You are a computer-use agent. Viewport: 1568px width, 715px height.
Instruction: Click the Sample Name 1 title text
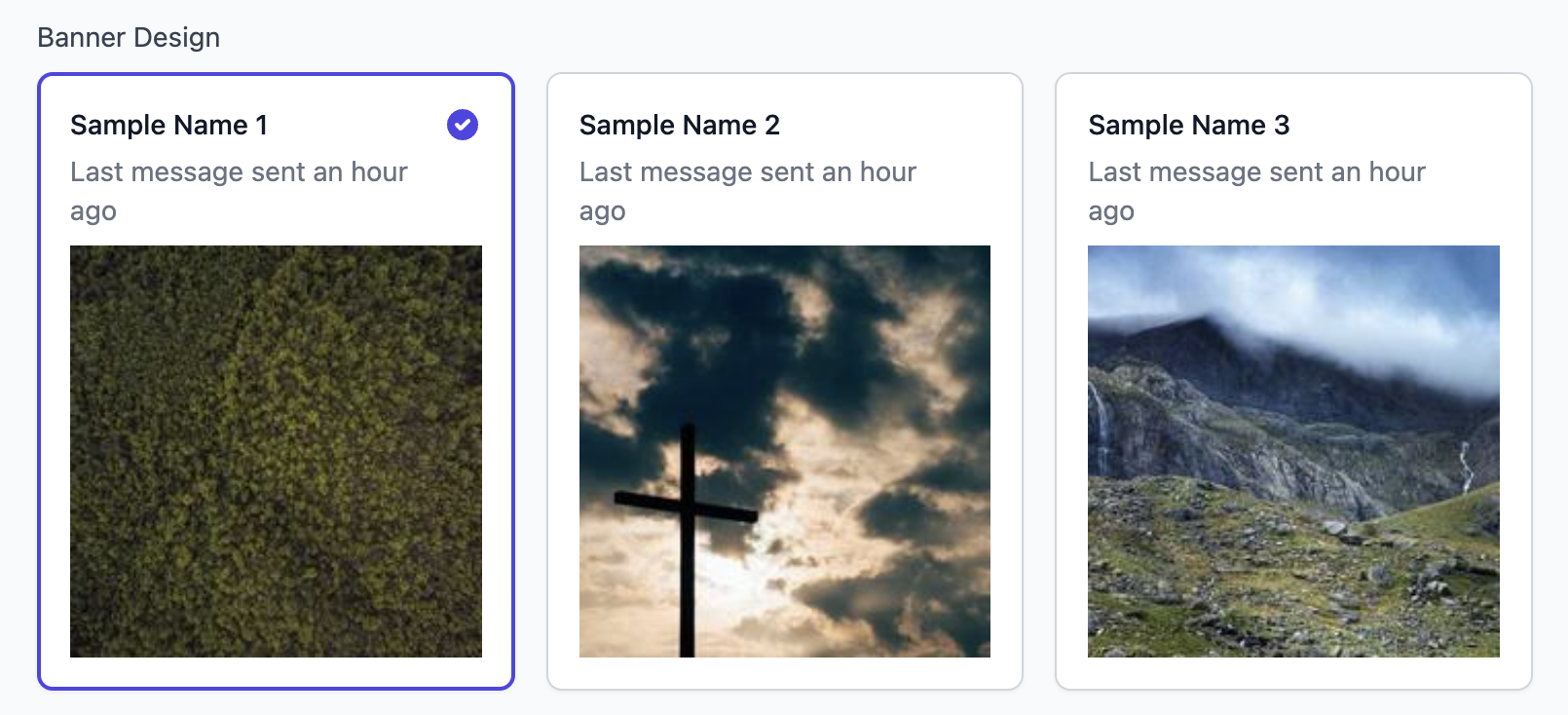point(169,125)
